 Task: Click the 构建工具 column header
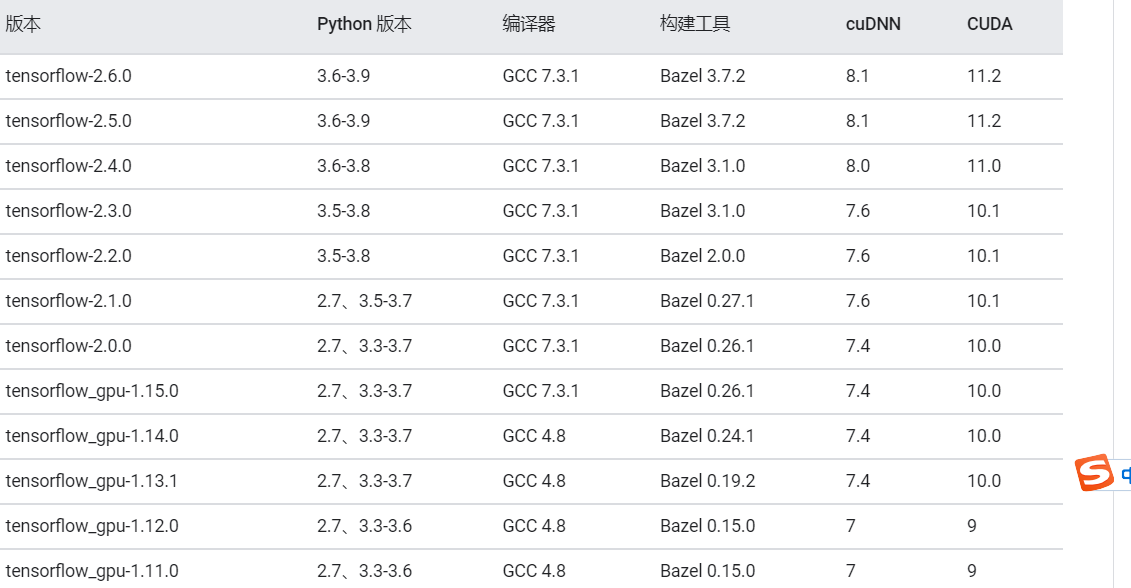pyautogui.click(x=695, y=24)
